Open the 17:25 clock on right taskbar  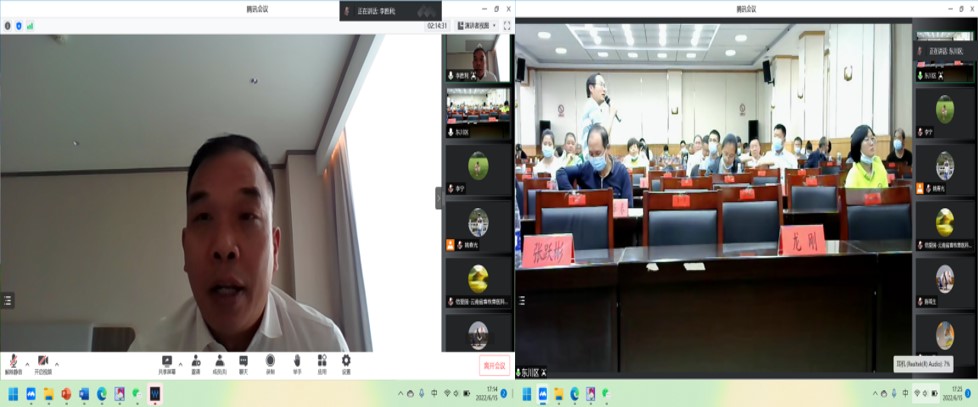(x=952, y=393)
